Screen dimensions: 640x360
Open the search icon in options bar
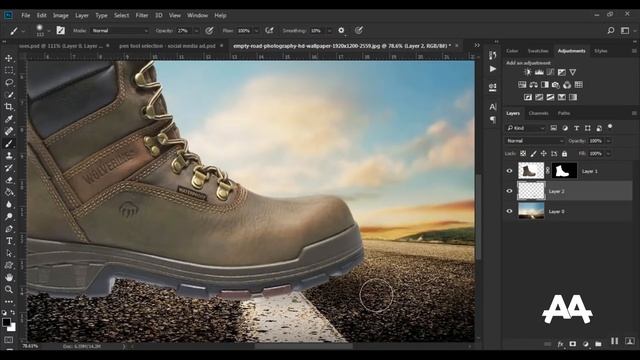(x=611, y=30)
